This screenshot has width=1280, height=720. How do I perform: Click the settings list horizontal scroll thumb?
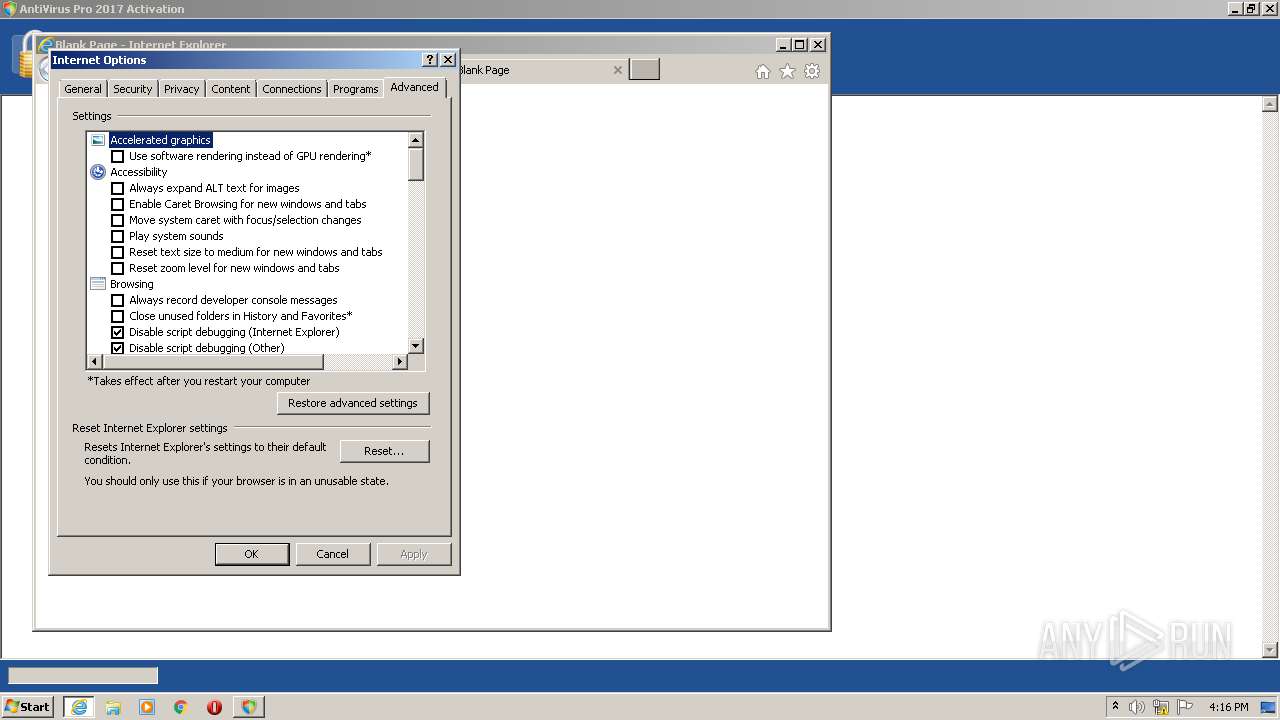[x=213, y=362]
